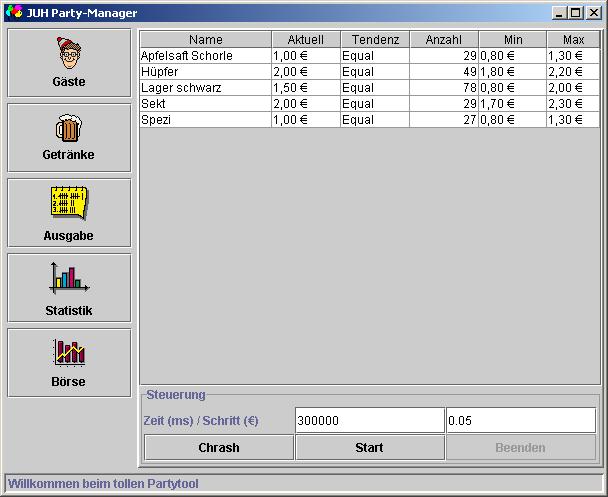The image size is (608, 497).
Task: Open Statistik with the bar chart icon
Action: tap(69, 288)
